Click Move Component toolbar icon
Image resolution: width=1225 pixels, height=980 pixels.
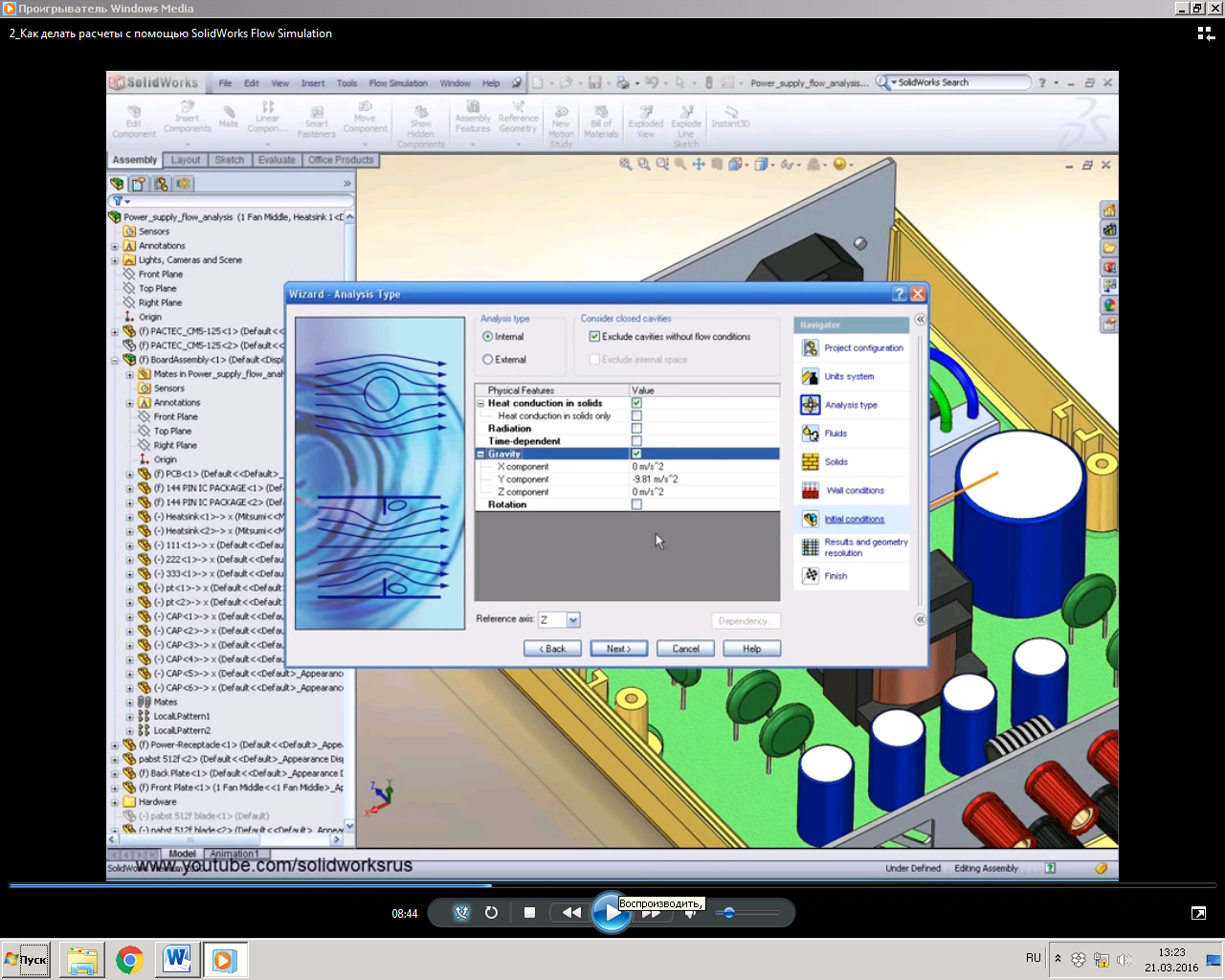point(365,118)
